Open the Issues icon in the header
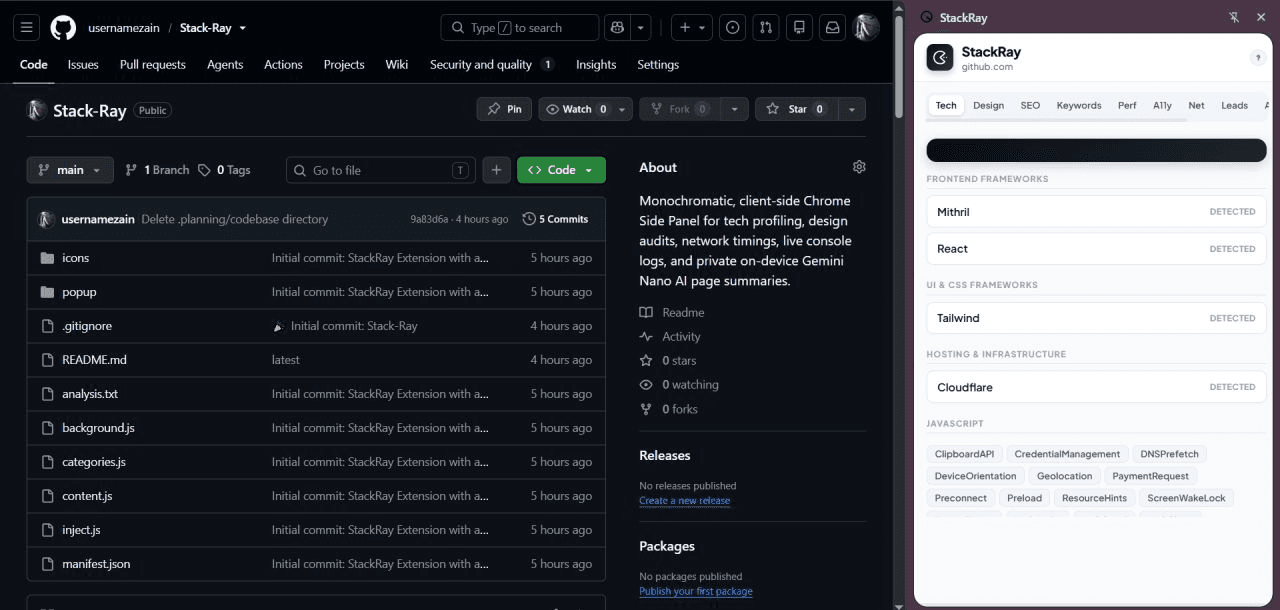Viewport: 1280px width, 610px height. 733,28
